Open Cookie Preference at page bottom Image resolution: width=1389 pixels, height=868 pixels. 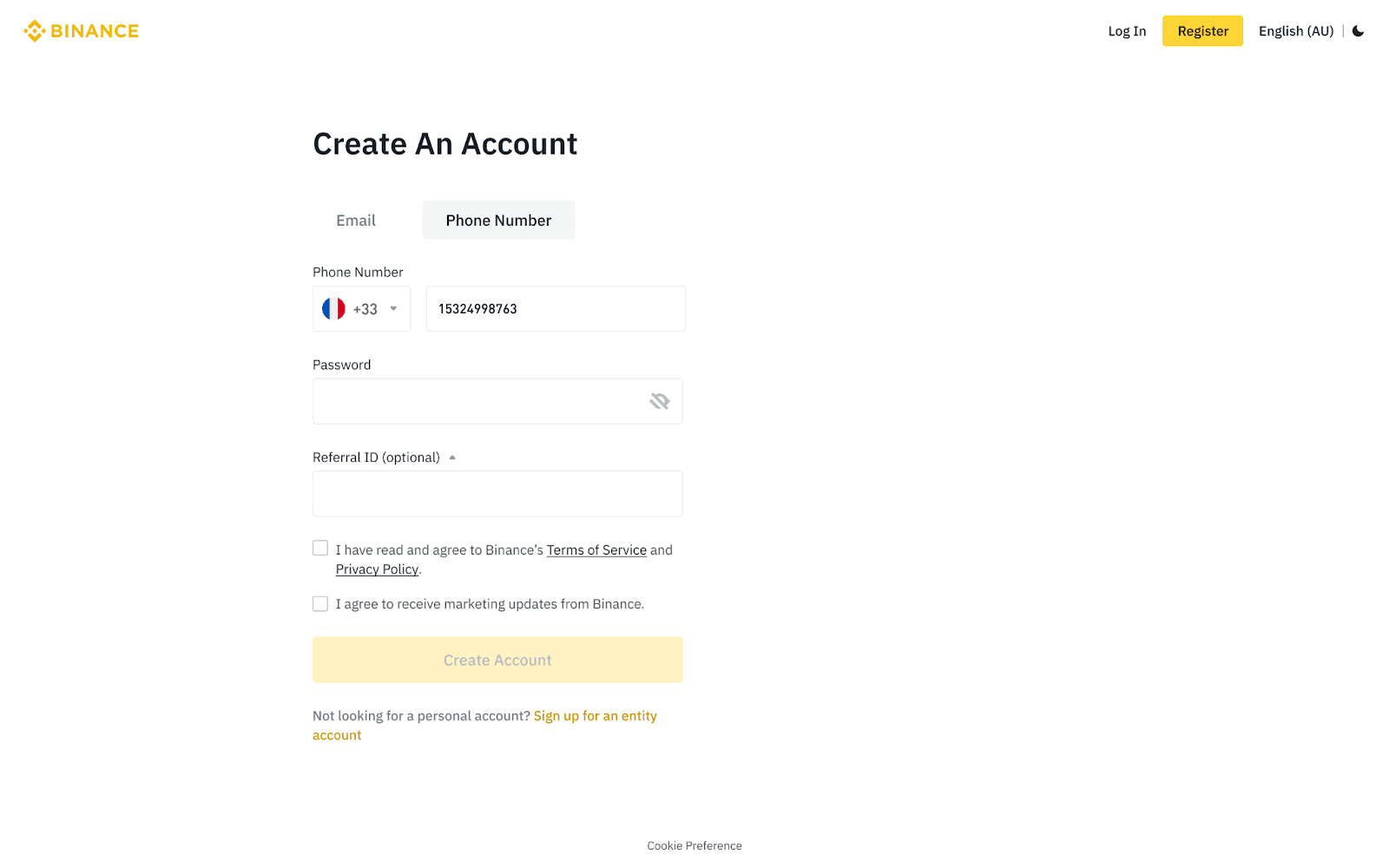[x=694, y=845]
